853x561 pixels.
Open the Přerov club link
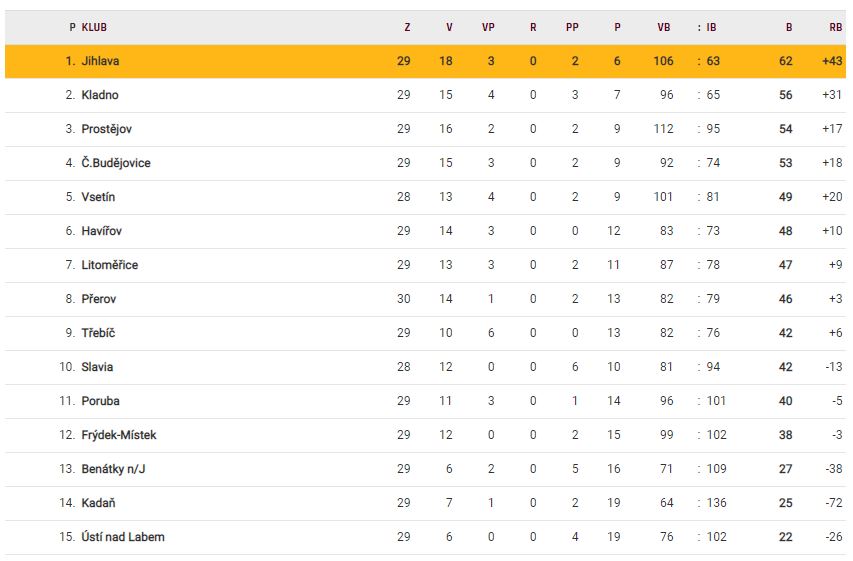99,299
